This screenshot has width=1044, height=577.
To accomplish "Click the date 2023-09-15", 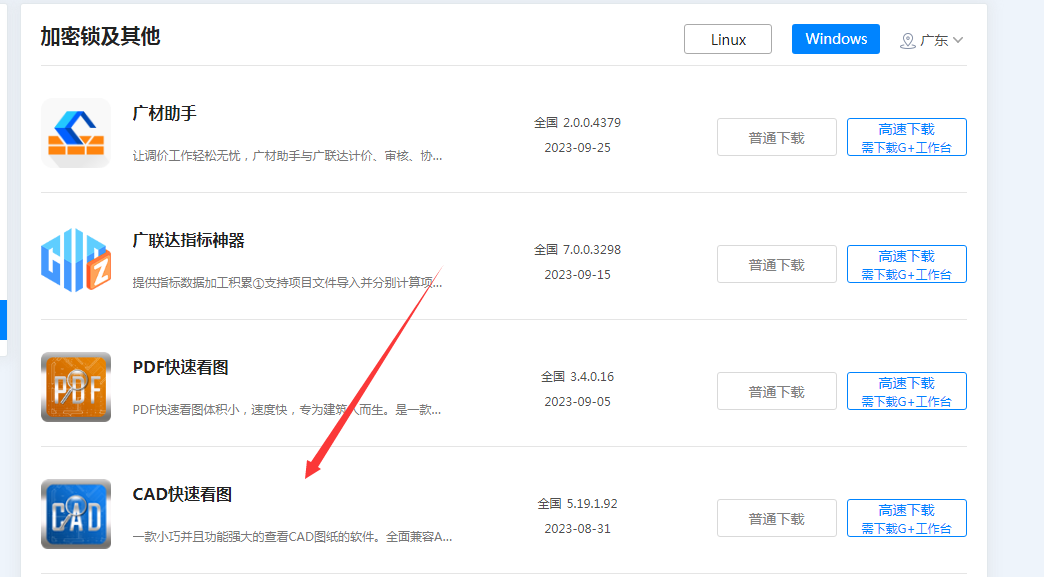I will [577, 275].
